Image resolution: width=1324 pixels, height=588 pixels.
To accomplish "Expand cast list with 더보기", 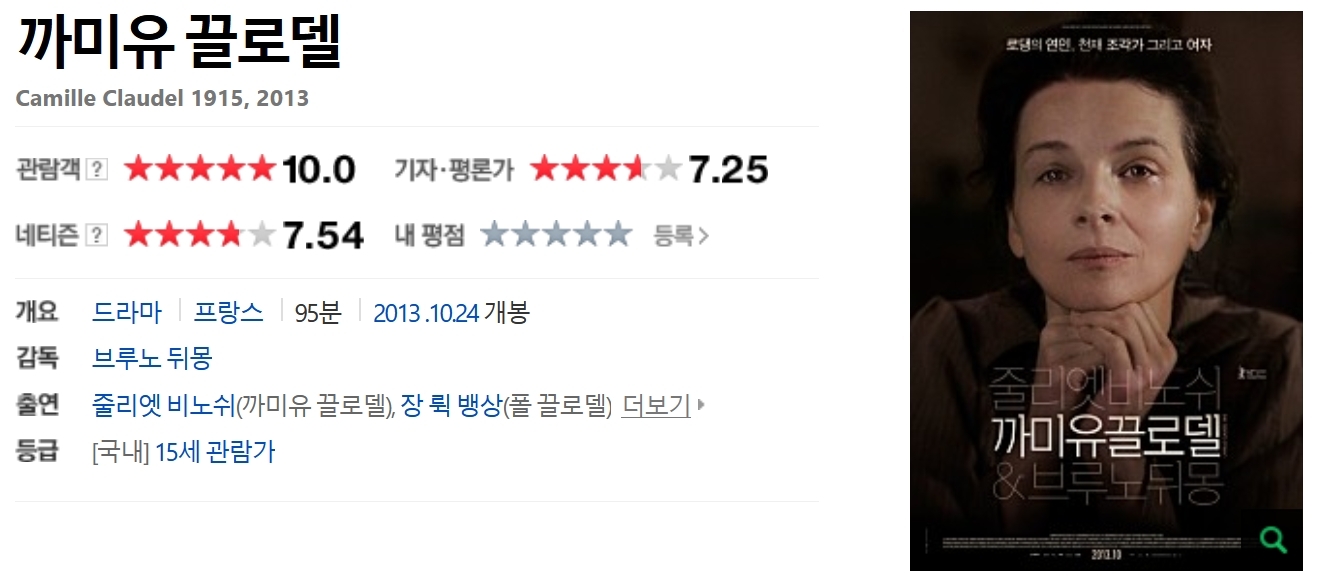I will pyautogui.click(x=656, y=406).
